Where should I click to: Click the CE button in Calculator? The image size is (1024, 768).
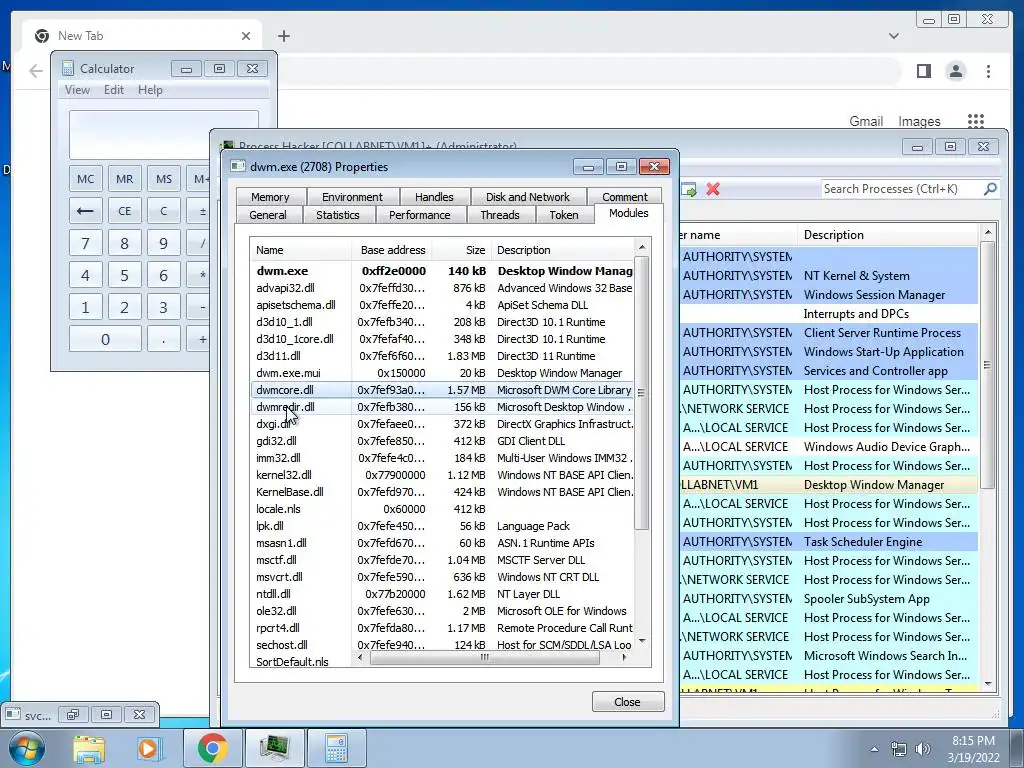point(124,211)
